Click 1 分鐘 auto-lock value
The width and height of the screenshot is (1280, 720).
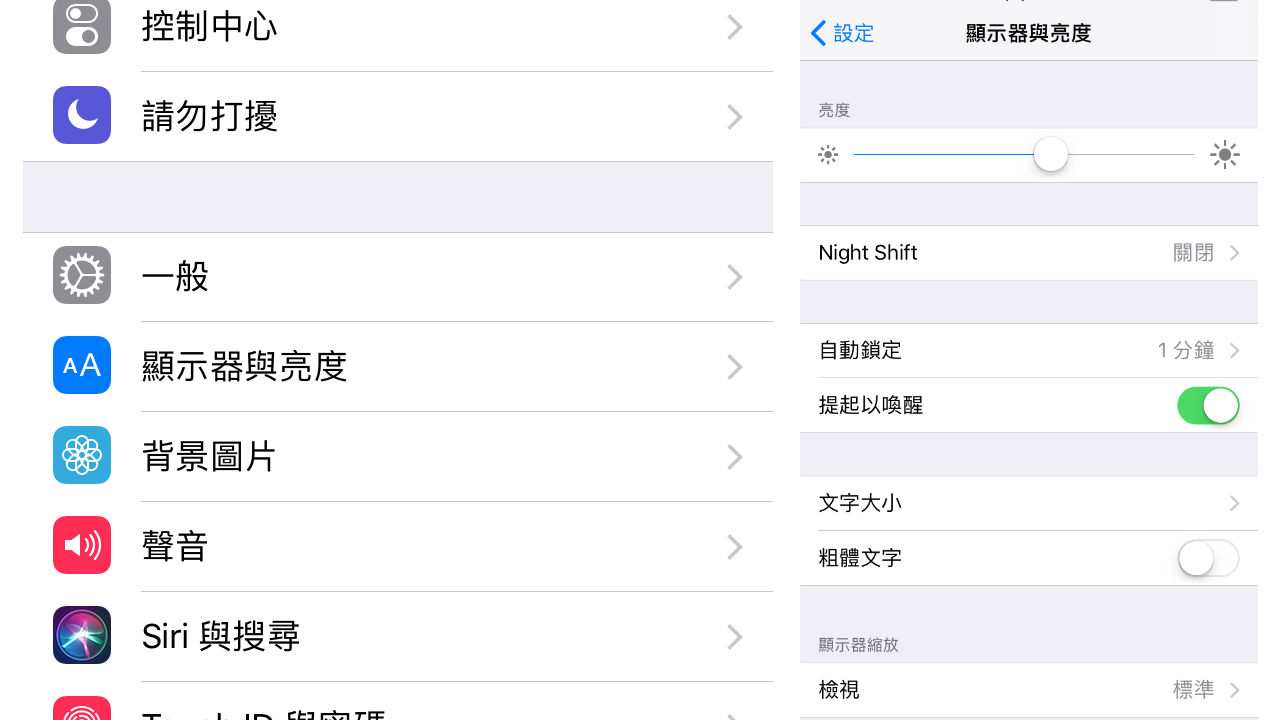point(1186,351)
